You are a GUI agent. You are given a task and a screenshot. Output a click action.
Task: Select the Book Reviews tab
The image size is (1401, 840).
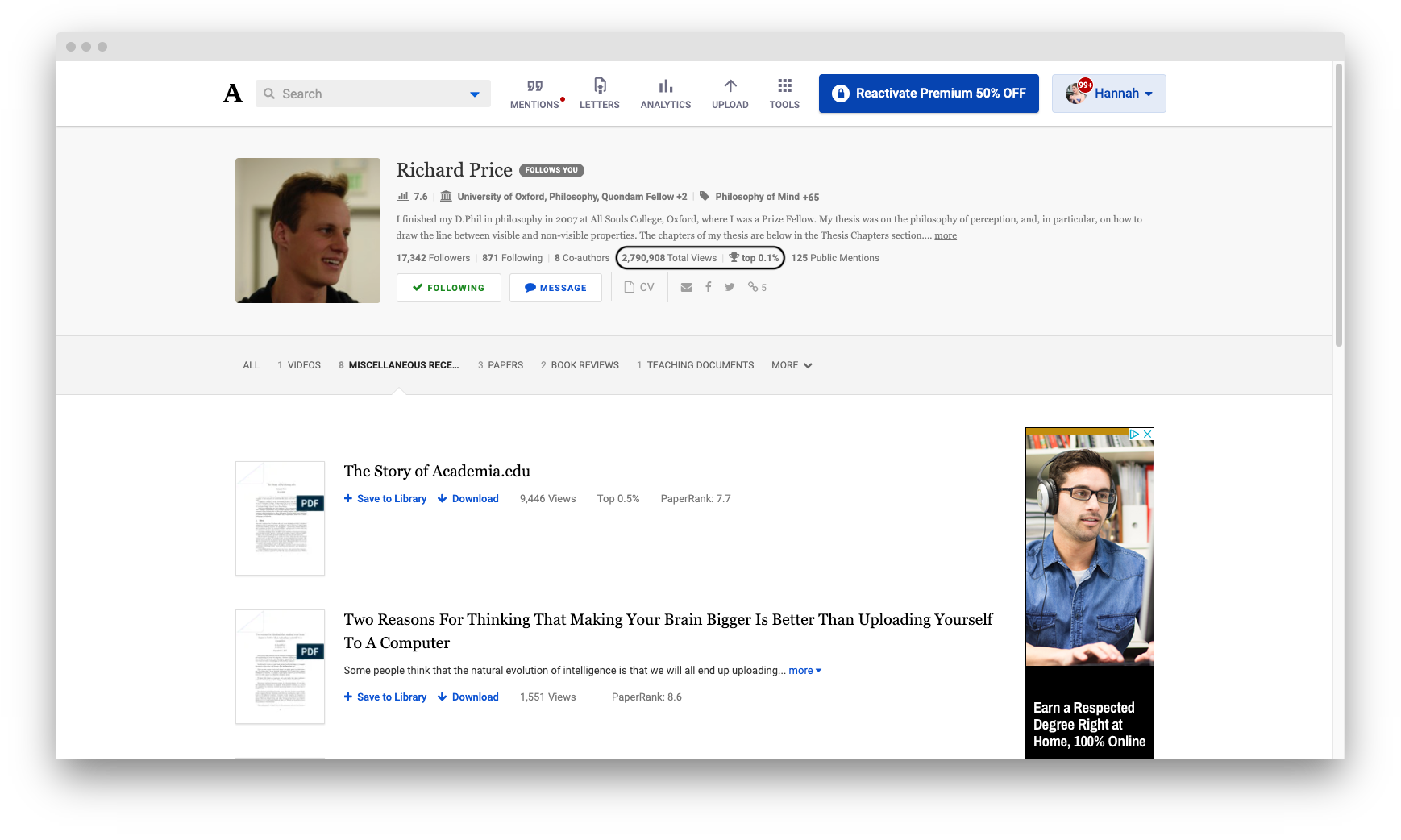coord(580,365)
